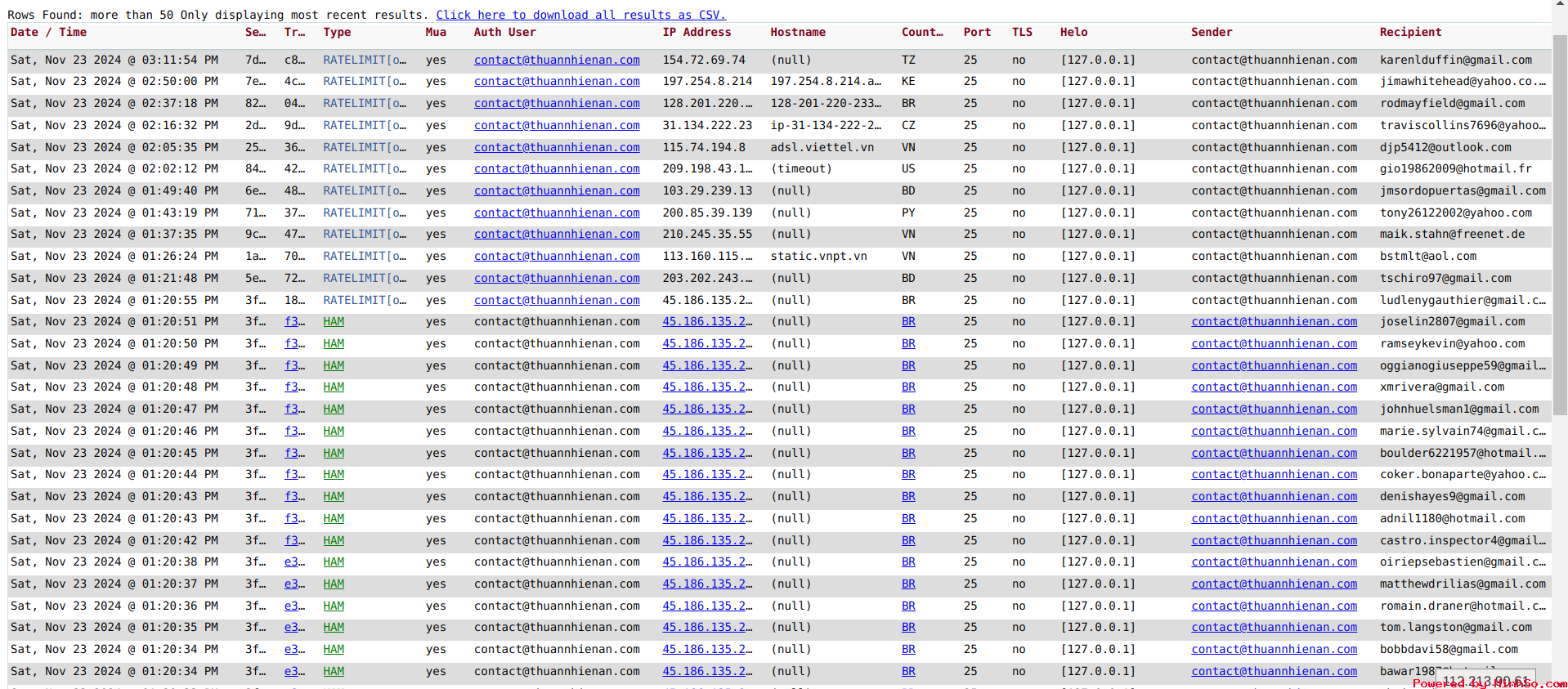This screenshot has width=1568, height=689.
Task: Open f3 transaction link in 01:20:50 PM row
Action: pyautogui.click(x=294, y=344)
